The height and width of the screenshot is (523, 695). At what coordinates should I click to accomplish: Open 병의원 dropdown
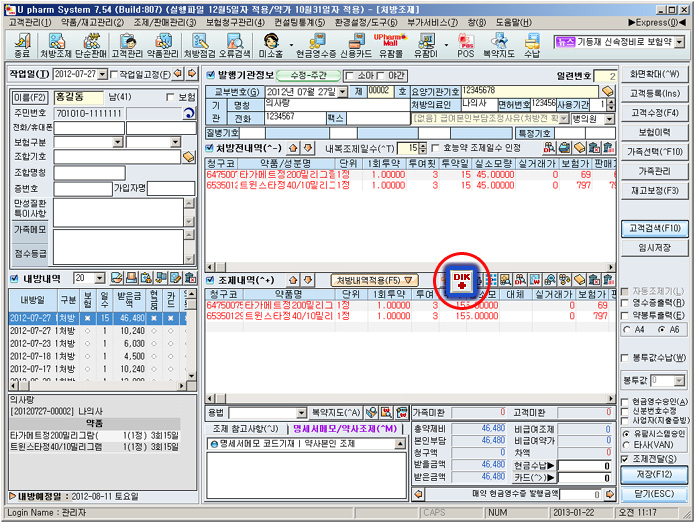coord(610,119)
